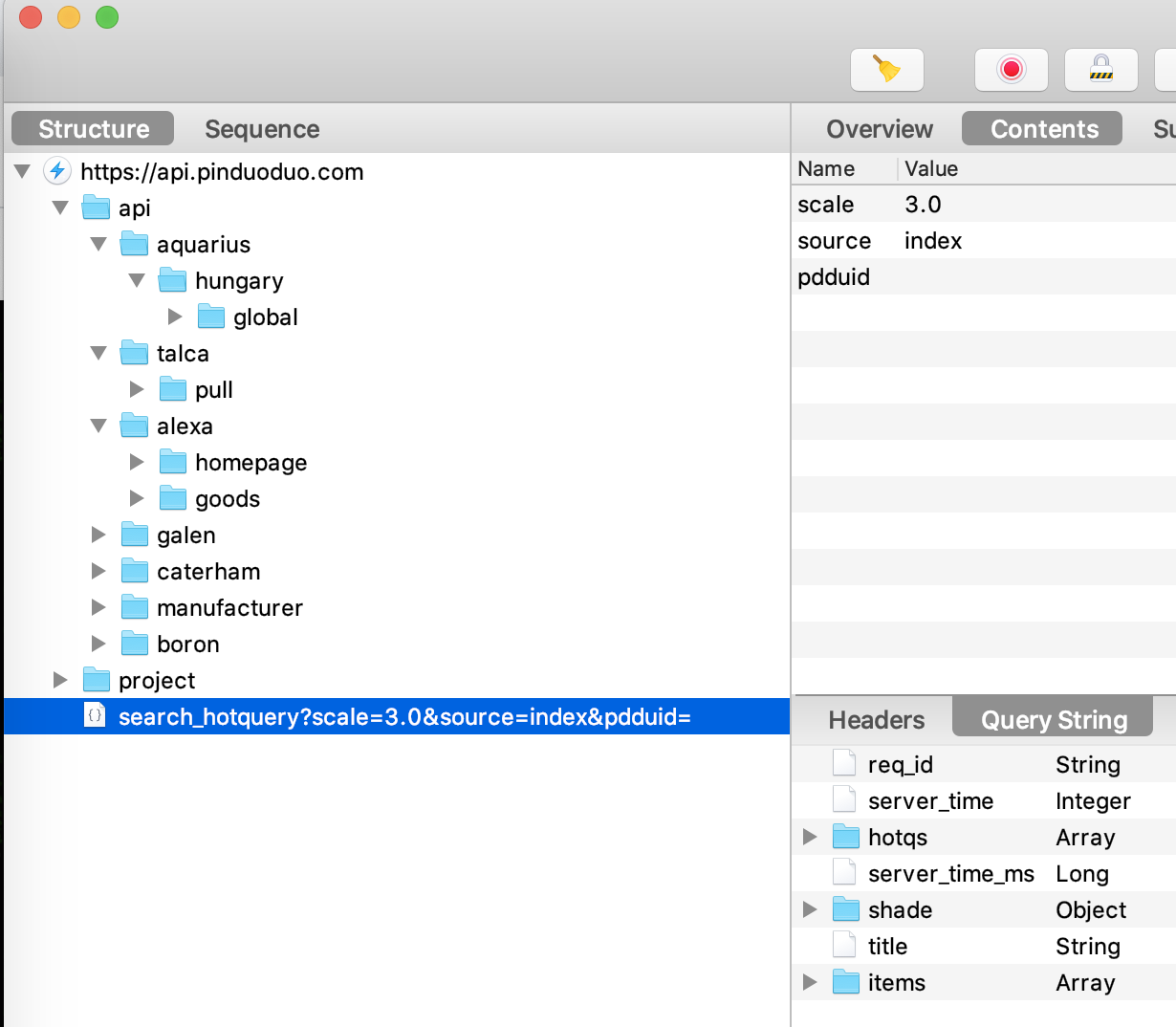Click the manufacturer folder icon

(x=134, y=607)
